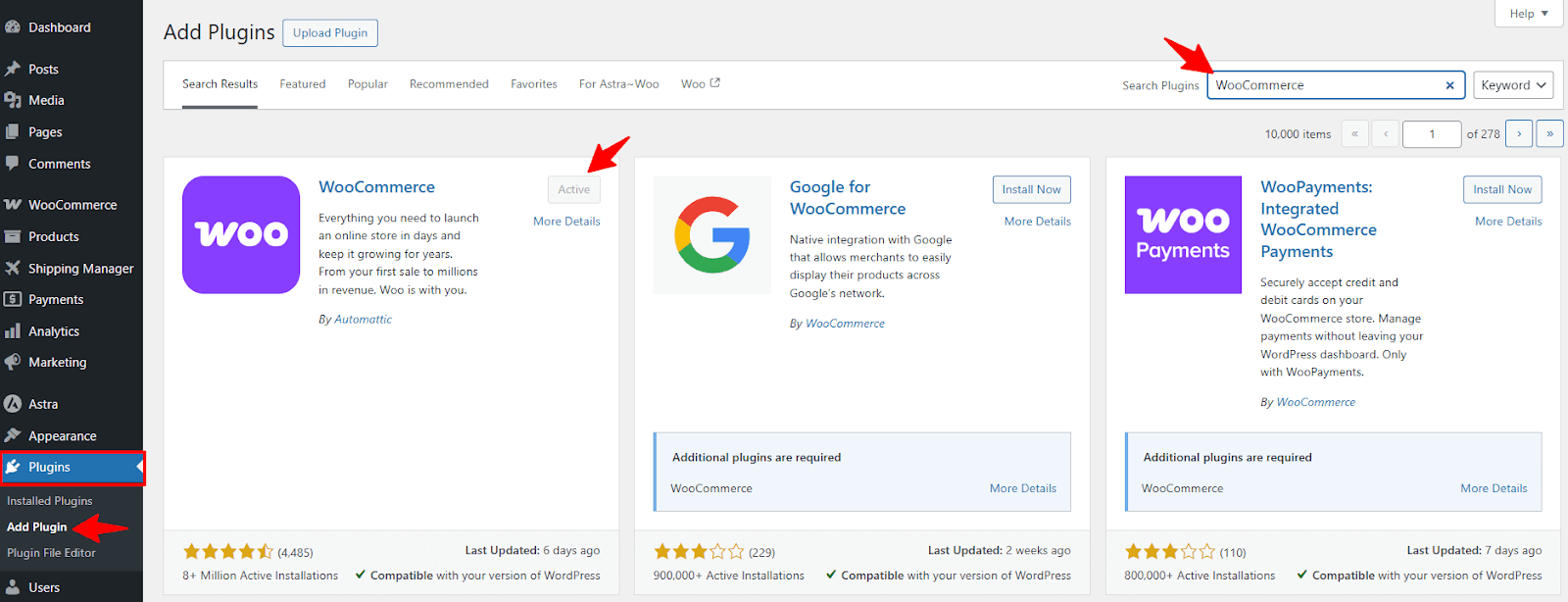Open the For Astra~Woo tab
The image size is (1568, 602).
[x=619, y=84]
